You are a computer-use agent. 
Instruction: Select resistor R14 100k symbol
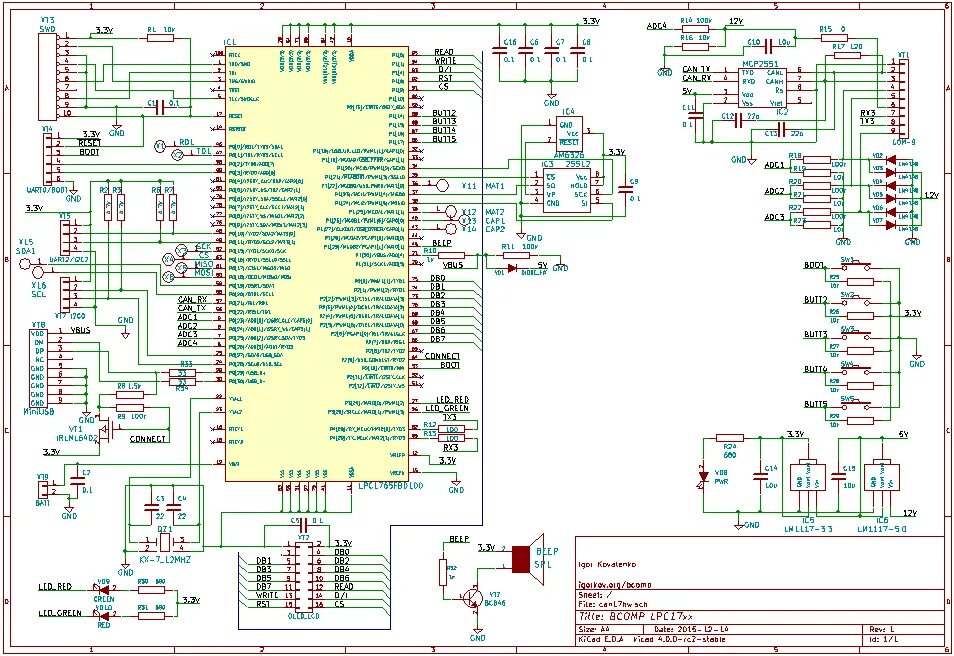(695, 28)
